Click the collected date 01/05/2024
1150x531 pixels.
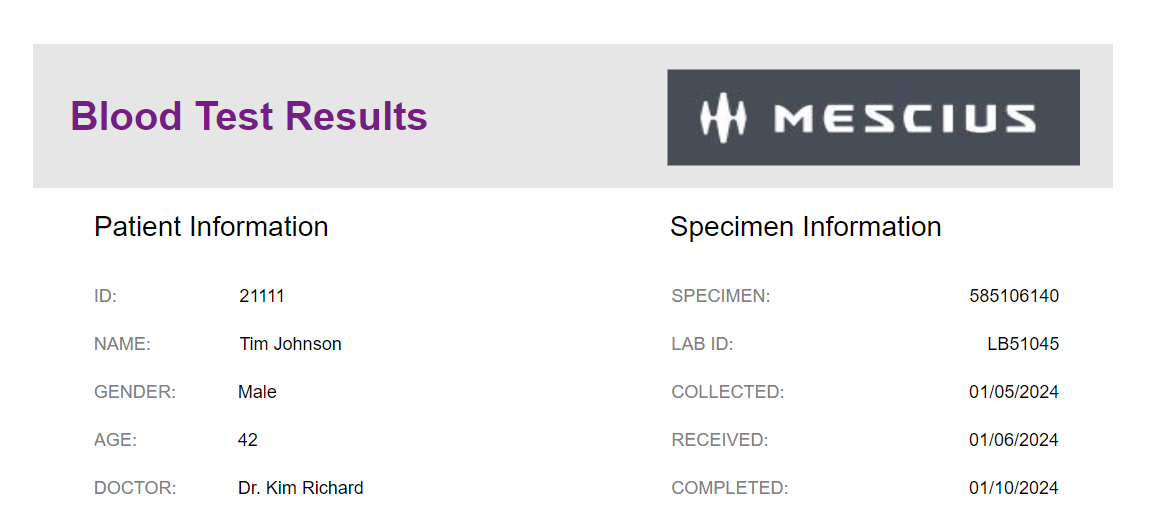[1014, 392]
